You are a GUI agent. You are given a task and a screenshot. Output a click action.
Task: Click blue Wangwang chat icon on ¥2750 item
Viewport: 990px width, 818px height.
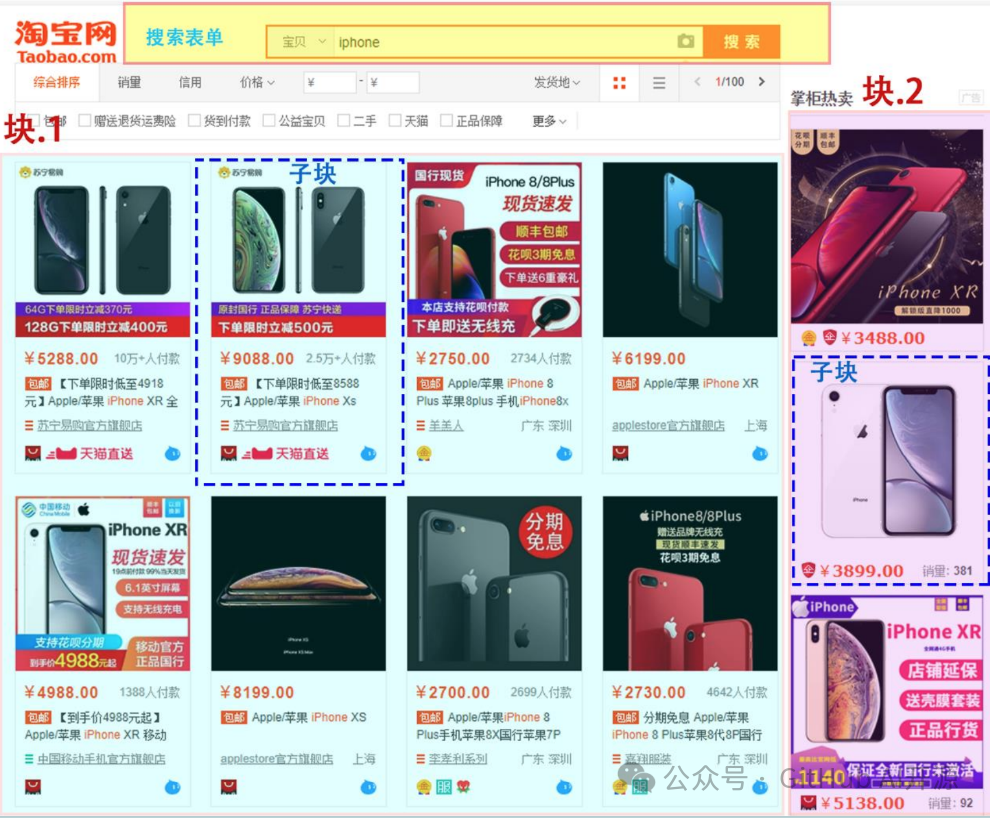pyautogui.click(x=564, y=453)
